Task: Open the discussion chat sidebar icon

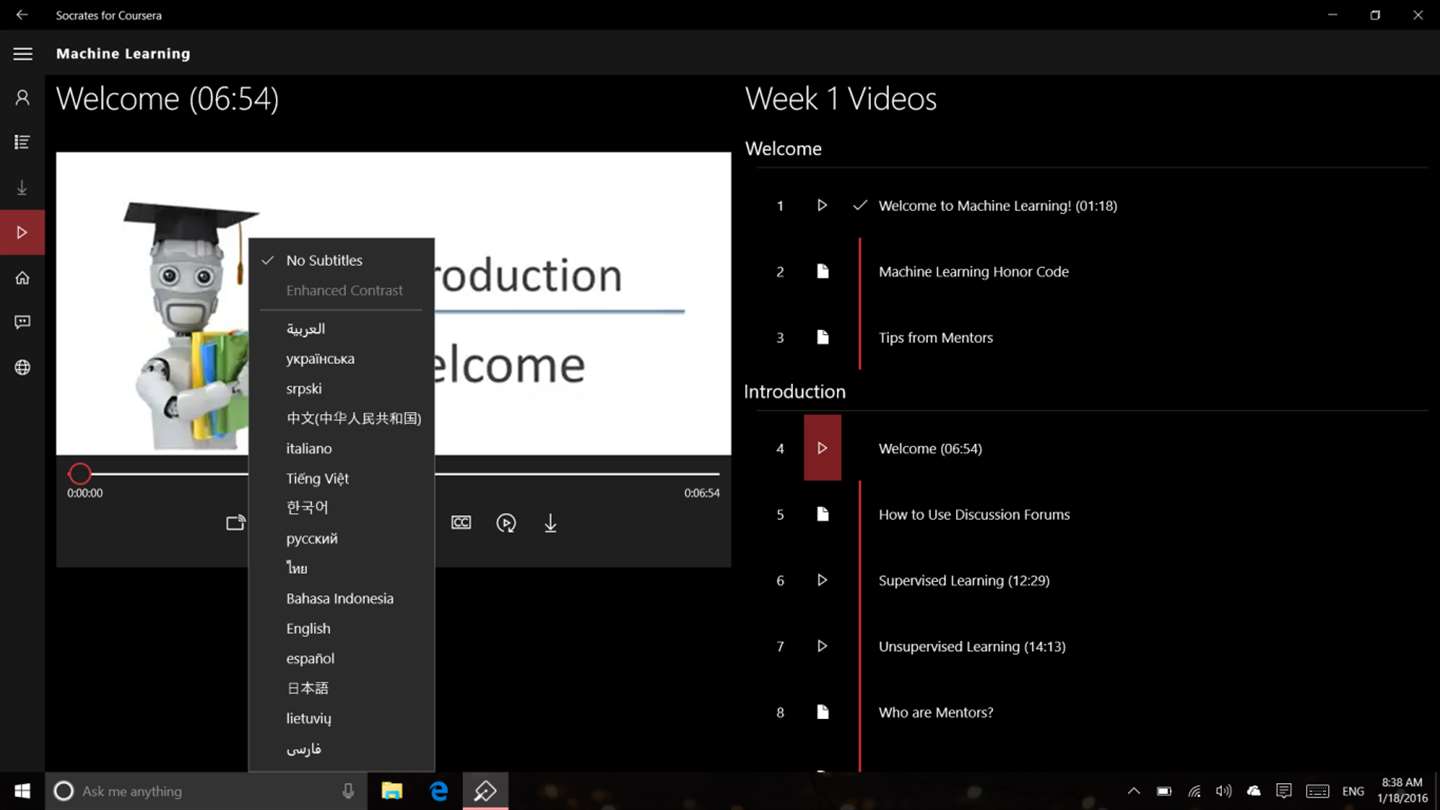Action: [22, 322]
